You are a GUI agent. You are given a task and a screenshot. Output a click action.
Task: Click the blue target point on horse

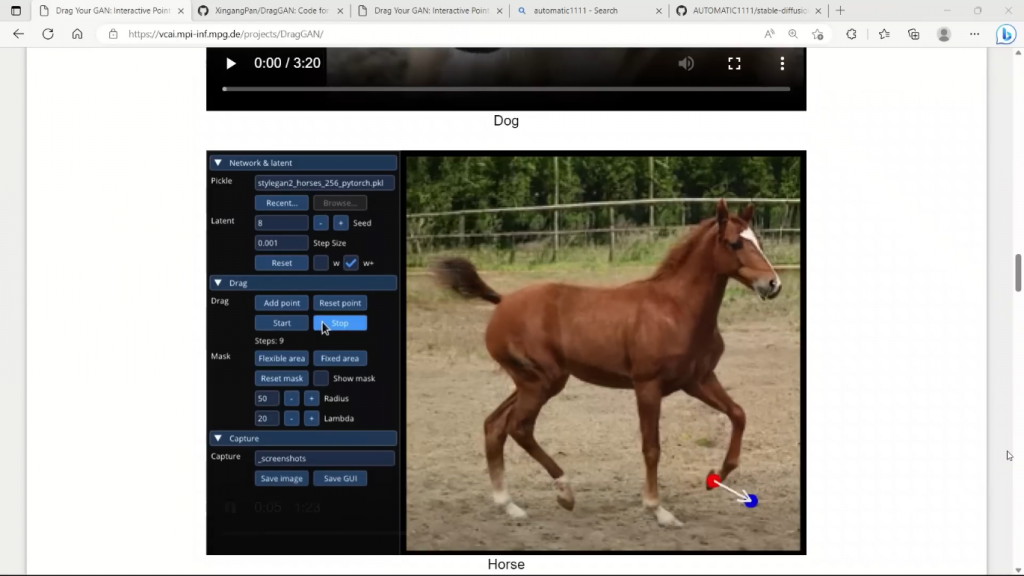[751, 501]
